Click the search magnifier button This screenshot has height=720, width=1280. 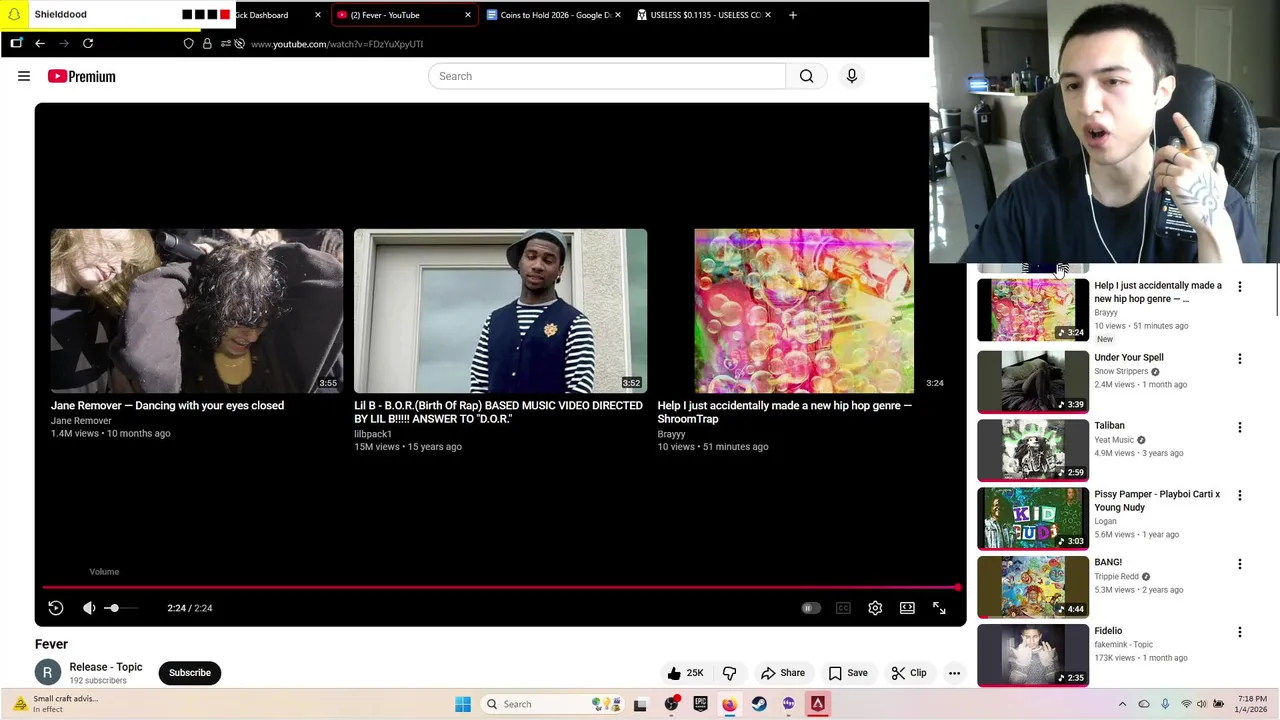pyautogui.click(x=806, y=76)
